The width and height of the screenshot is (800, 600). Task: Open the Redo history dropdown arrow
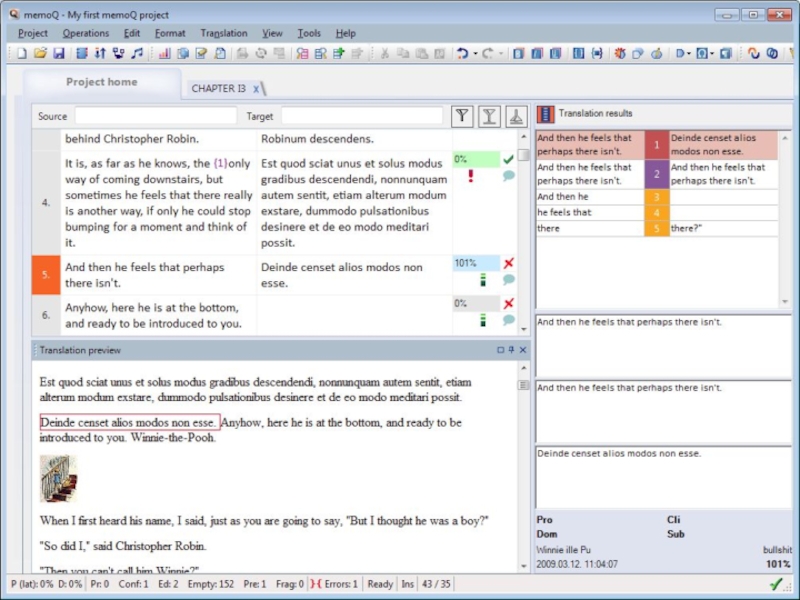pyautogui.click(x=501, y=53)
